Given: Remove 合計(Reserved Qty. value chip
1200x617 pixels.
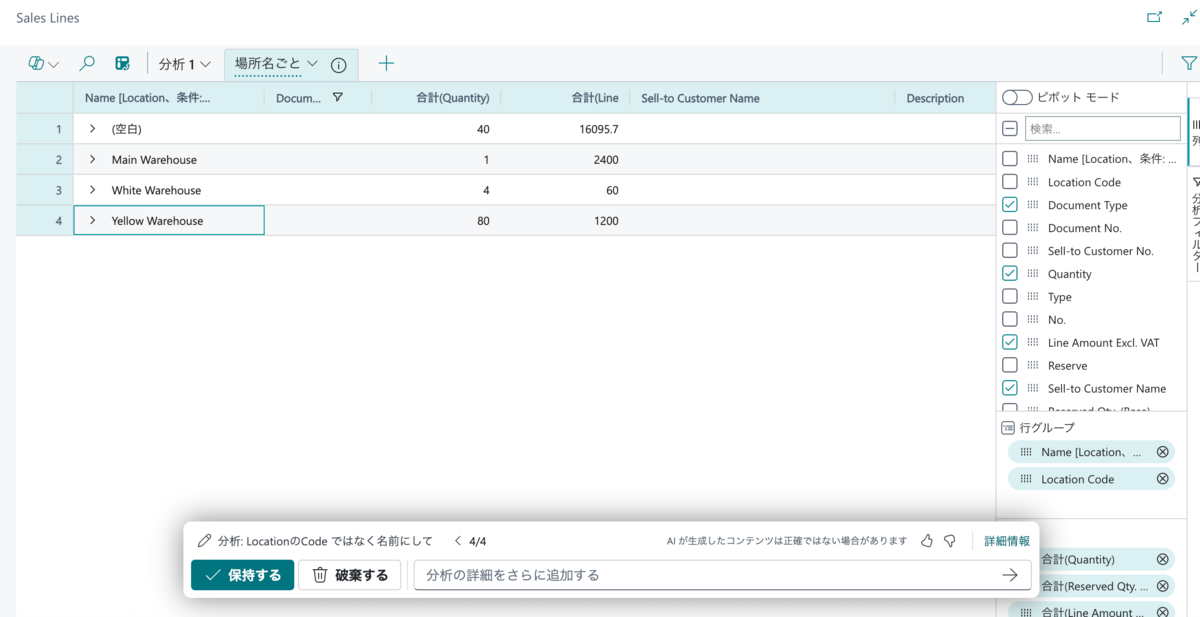Looking at the screenshot, I should point(1162,587).
